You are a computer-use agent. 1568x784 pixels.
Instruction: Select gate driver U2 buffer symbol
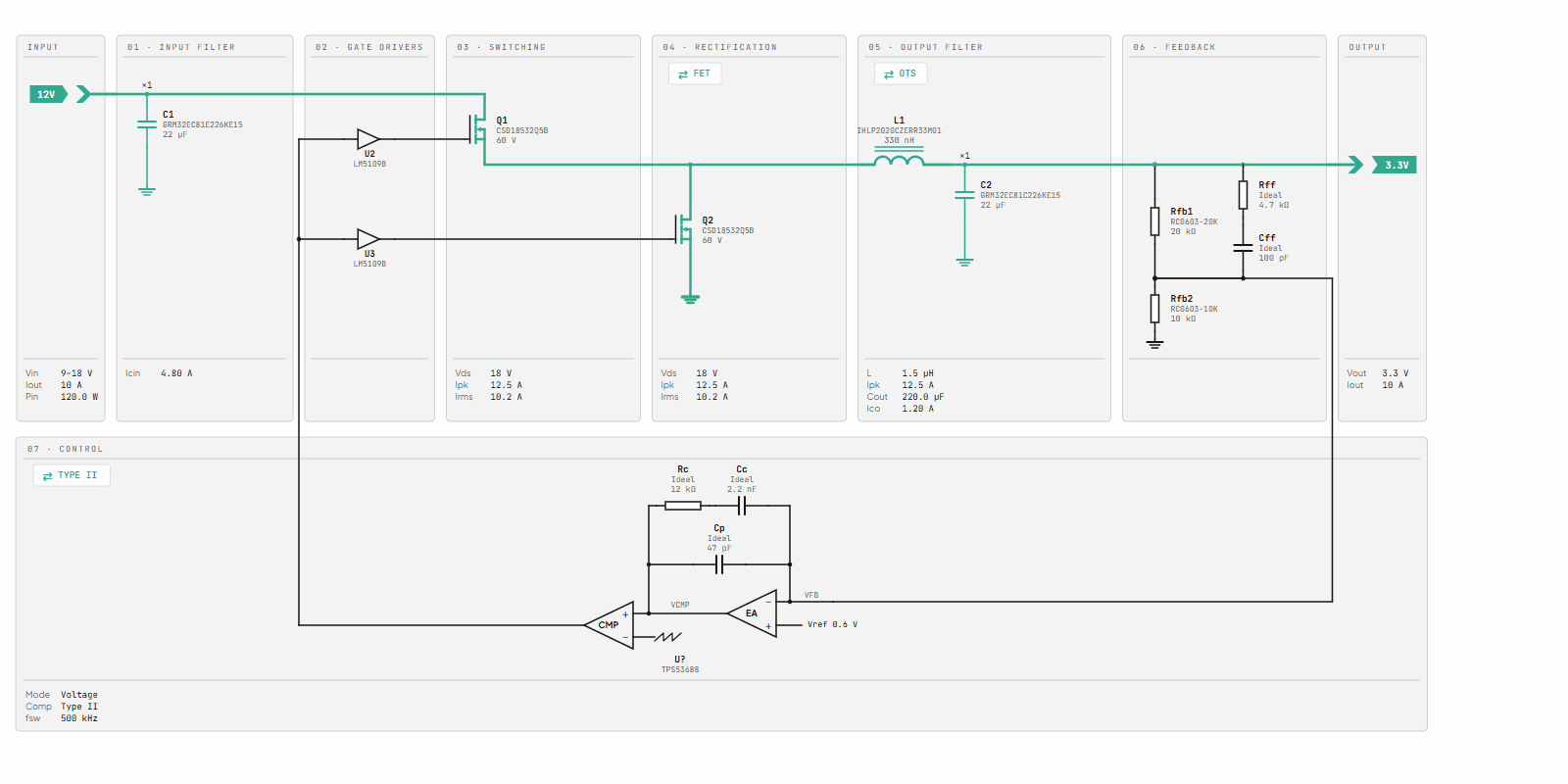click(x=368, y=139)
